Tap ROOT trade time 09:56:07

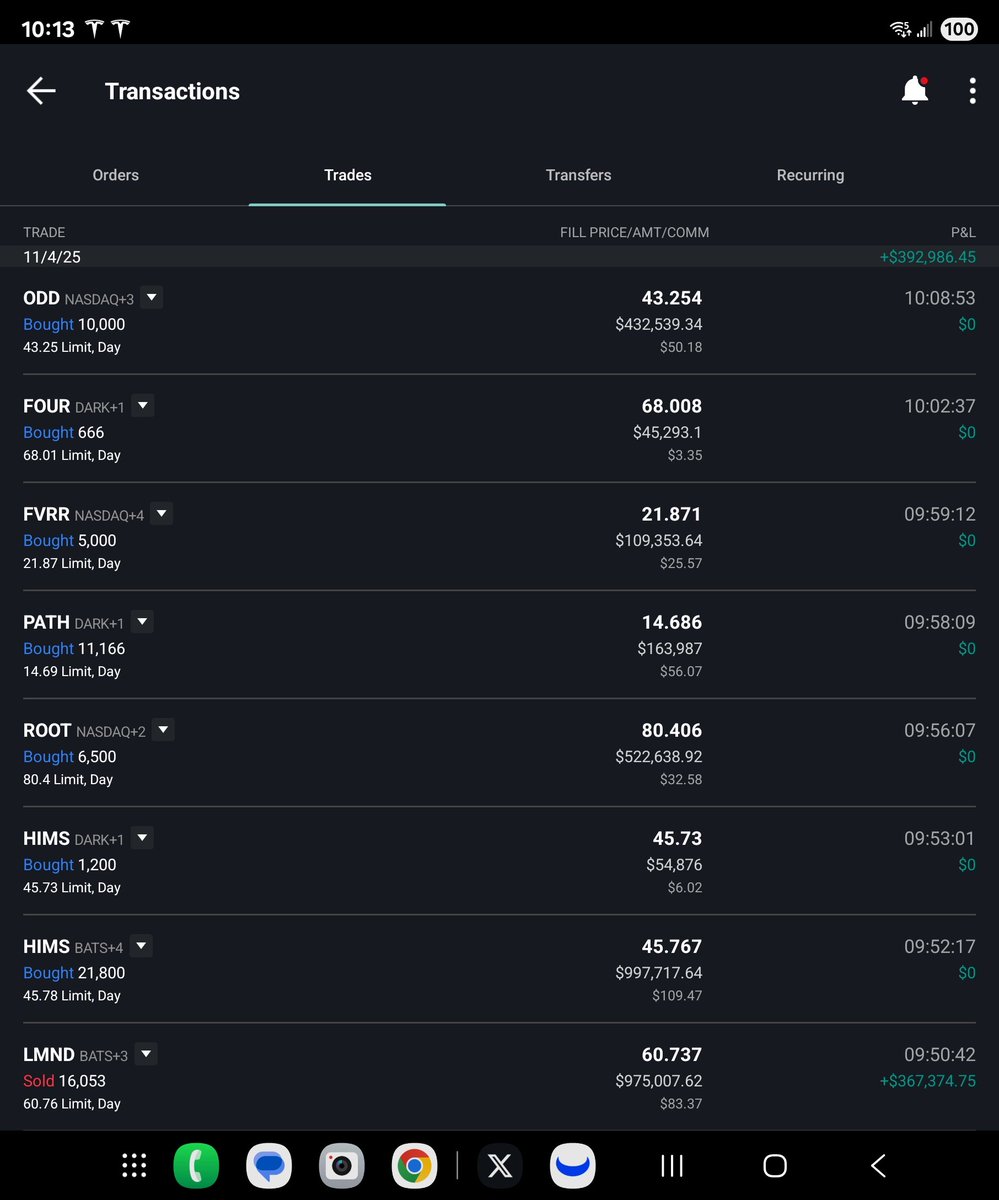940,730
